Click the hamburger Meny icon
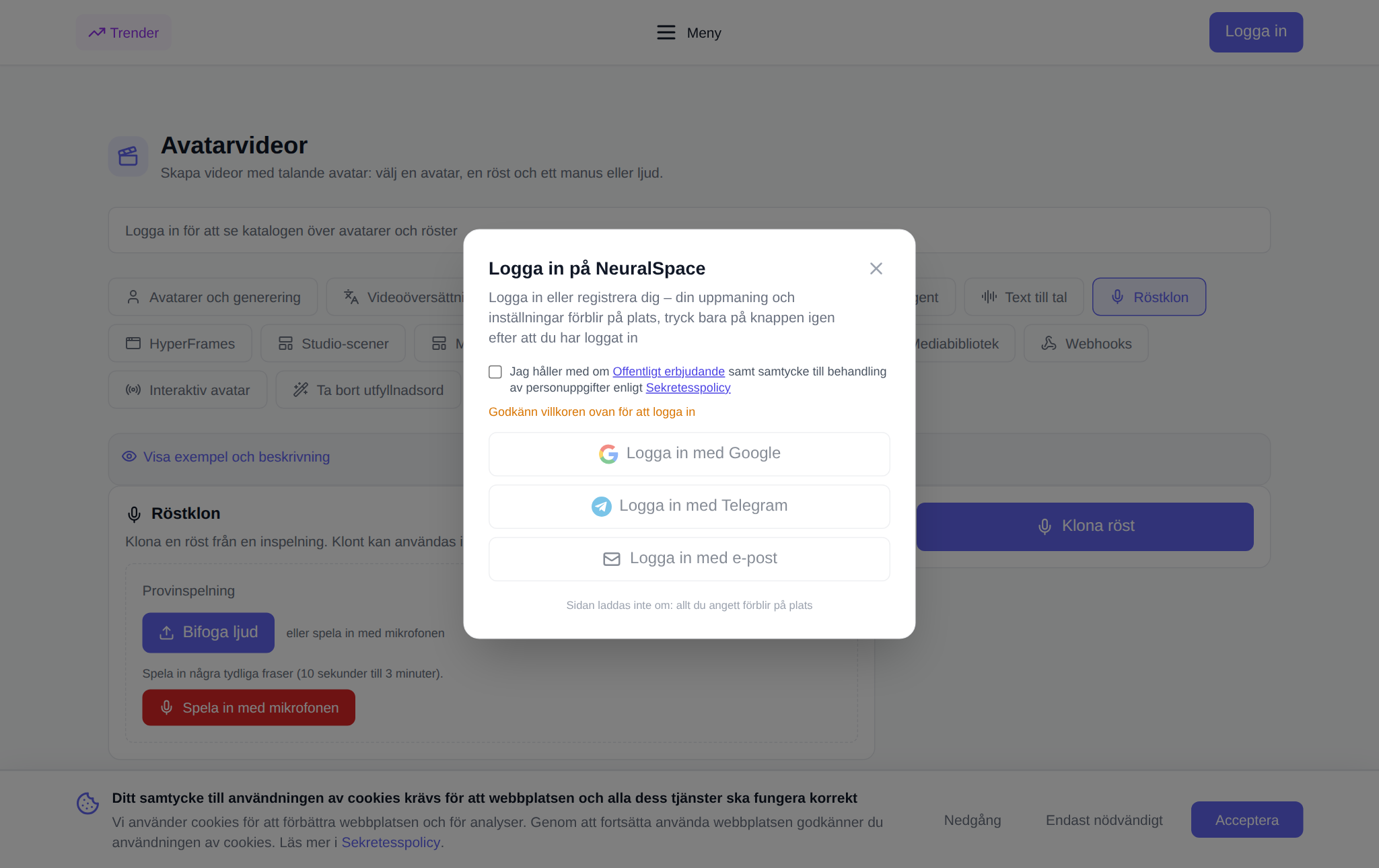The width and height of the screenshot is (1379, 868). point(666,32)
